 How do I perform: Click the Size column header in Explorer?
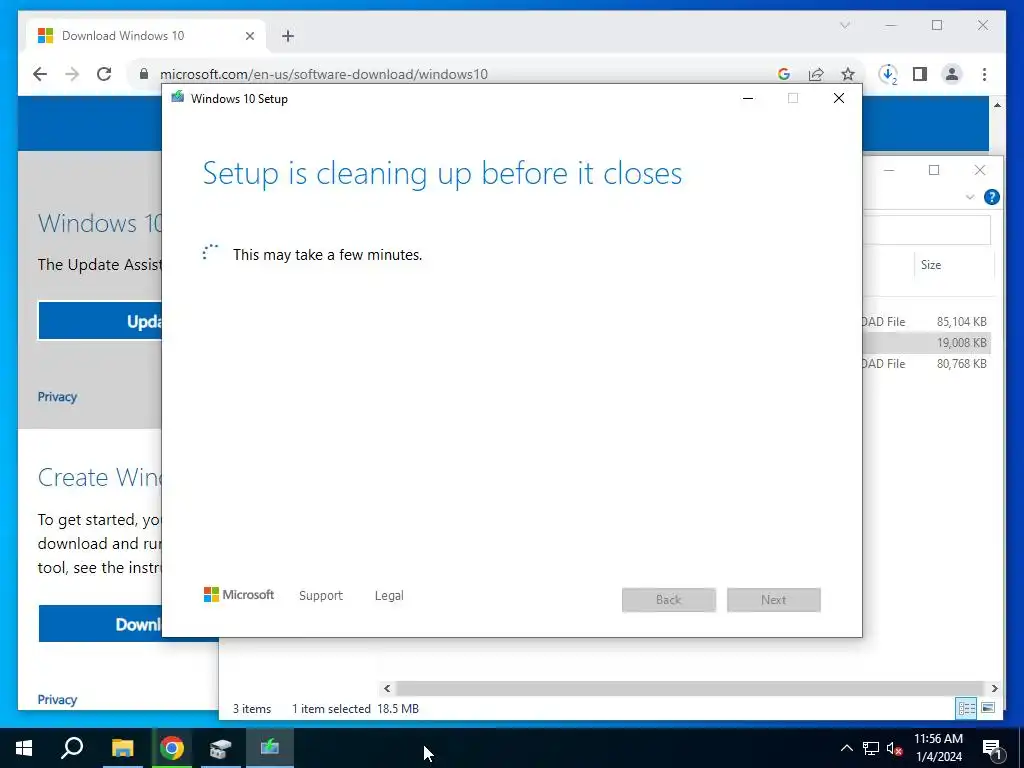click(x=953, y=264)
